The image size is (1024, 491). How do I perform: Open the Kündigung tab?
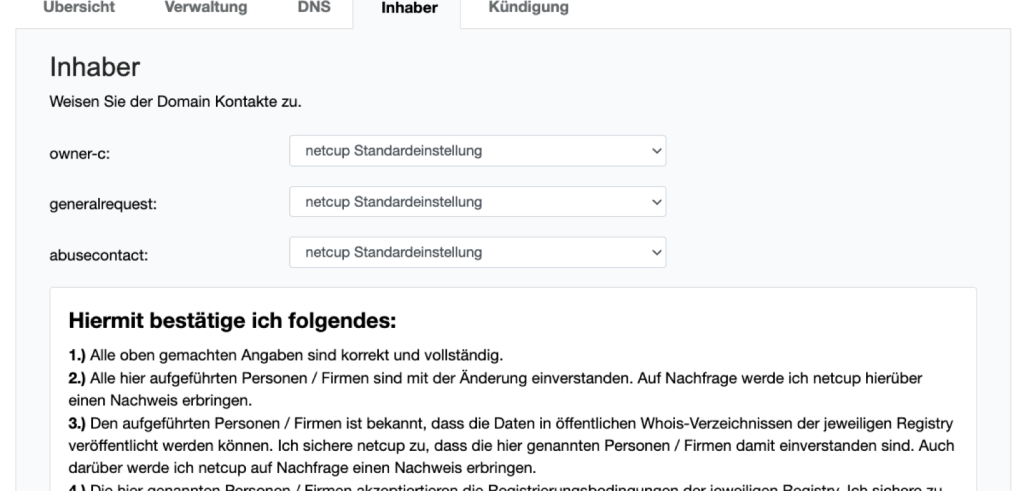pyautogui.click(x=528, y=8)
